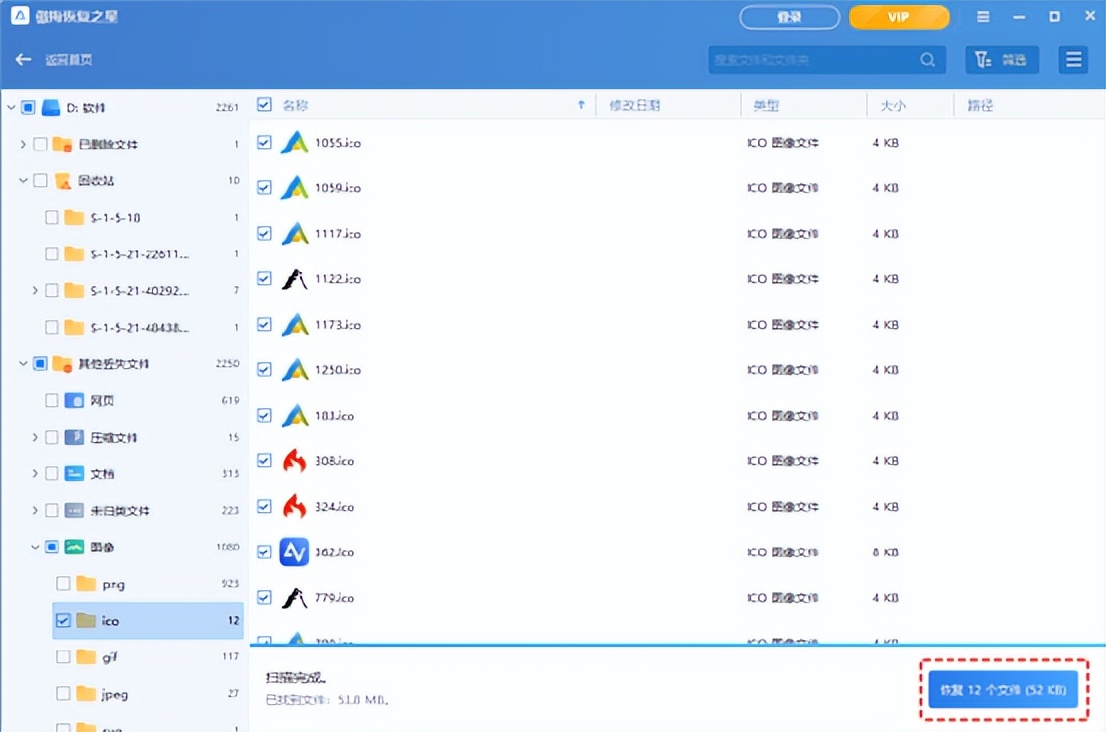
Task: Click the back arrow to 返回首页
Action: pos(24,60)
